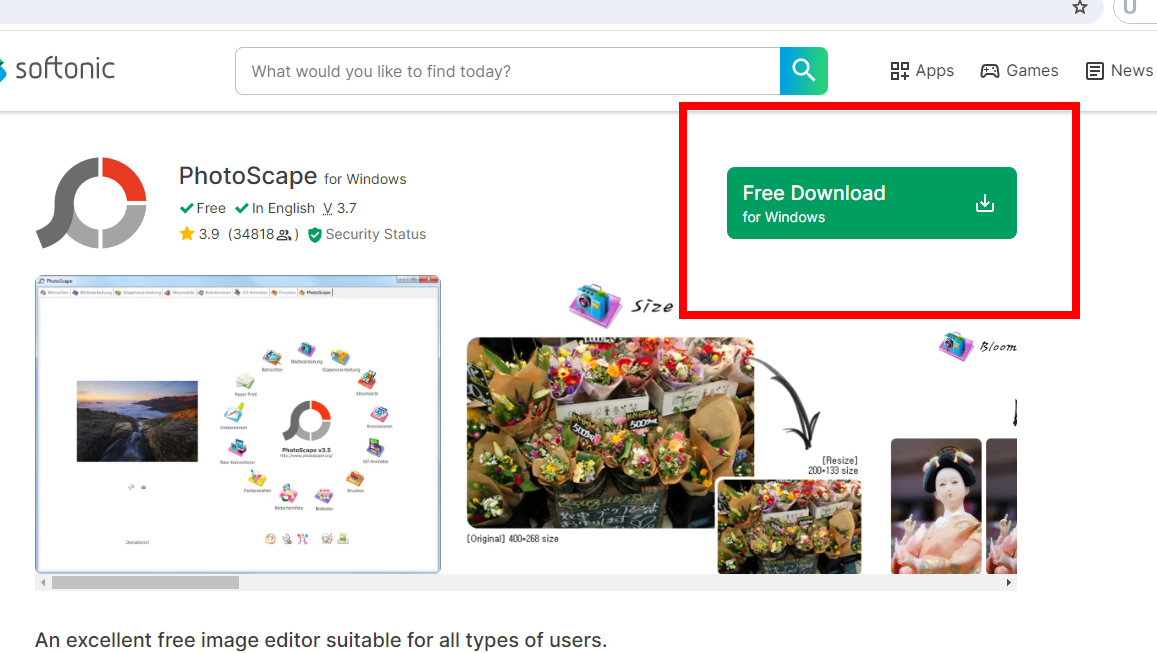Click the version 3.7 text
This screenshot has height=653, width=1157.
[339, 208]
